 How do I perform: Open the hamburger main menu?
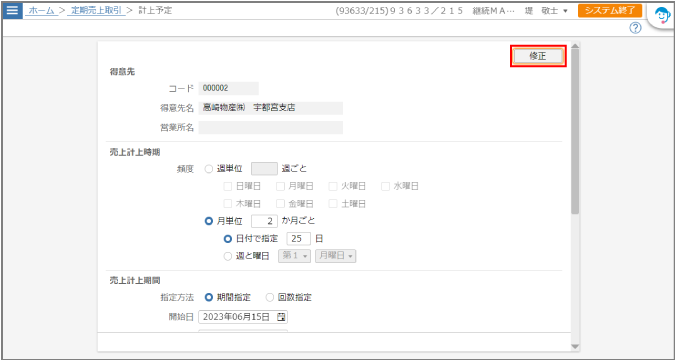point(12,10)
